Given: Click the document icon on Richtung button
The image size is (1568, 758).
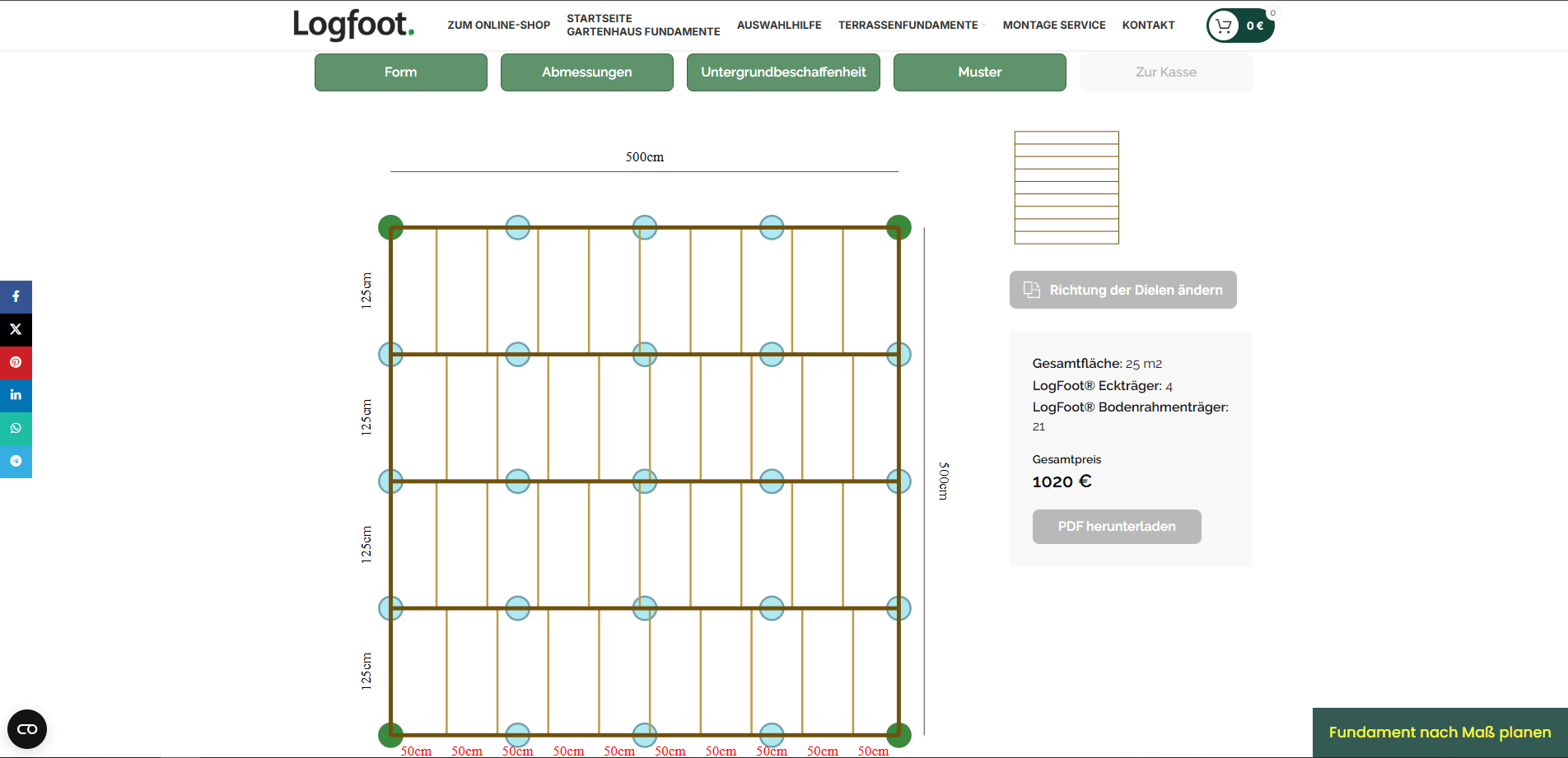Looking at the screenshot, I should point(1032,290).
